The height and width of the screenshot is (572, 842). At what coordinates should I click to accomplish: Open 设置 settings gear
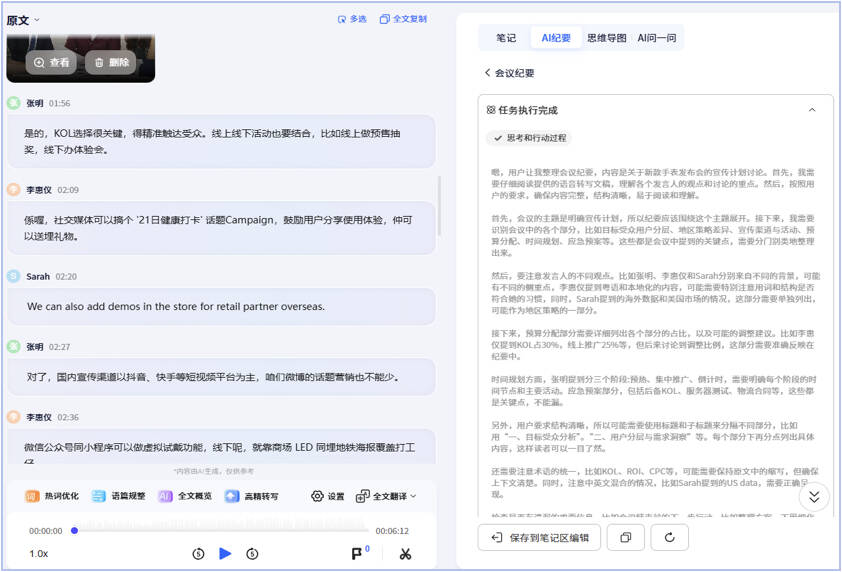[x=327, y=496]
